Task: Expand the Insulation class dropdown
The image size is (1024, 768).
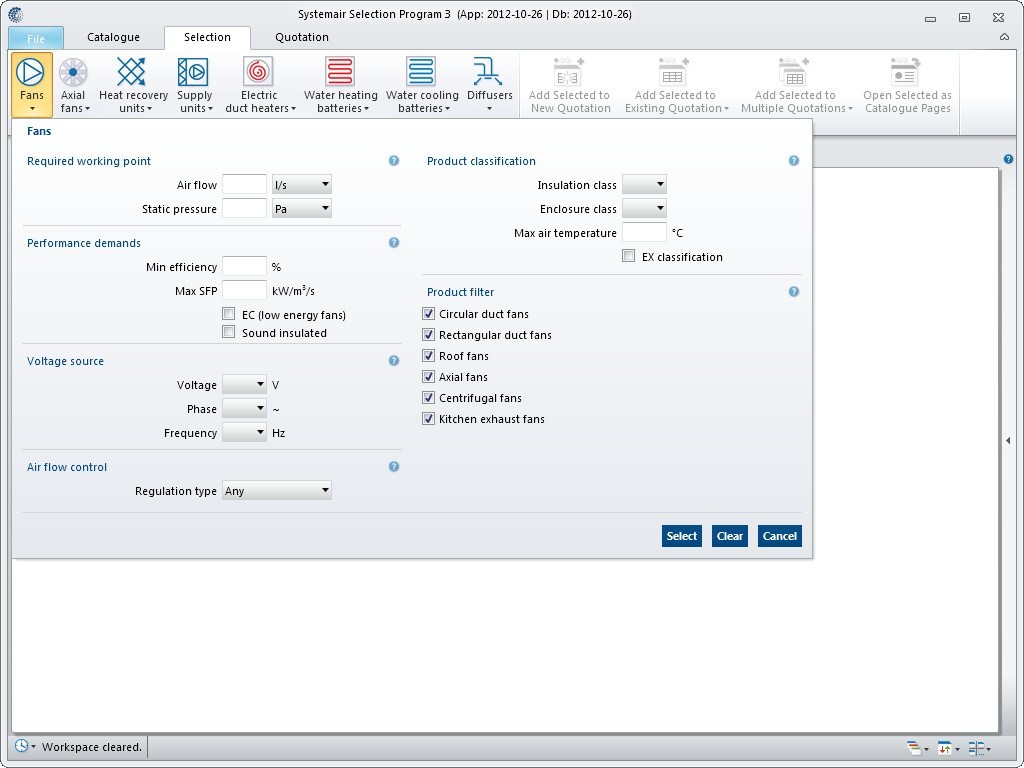Action: (657, 184)
